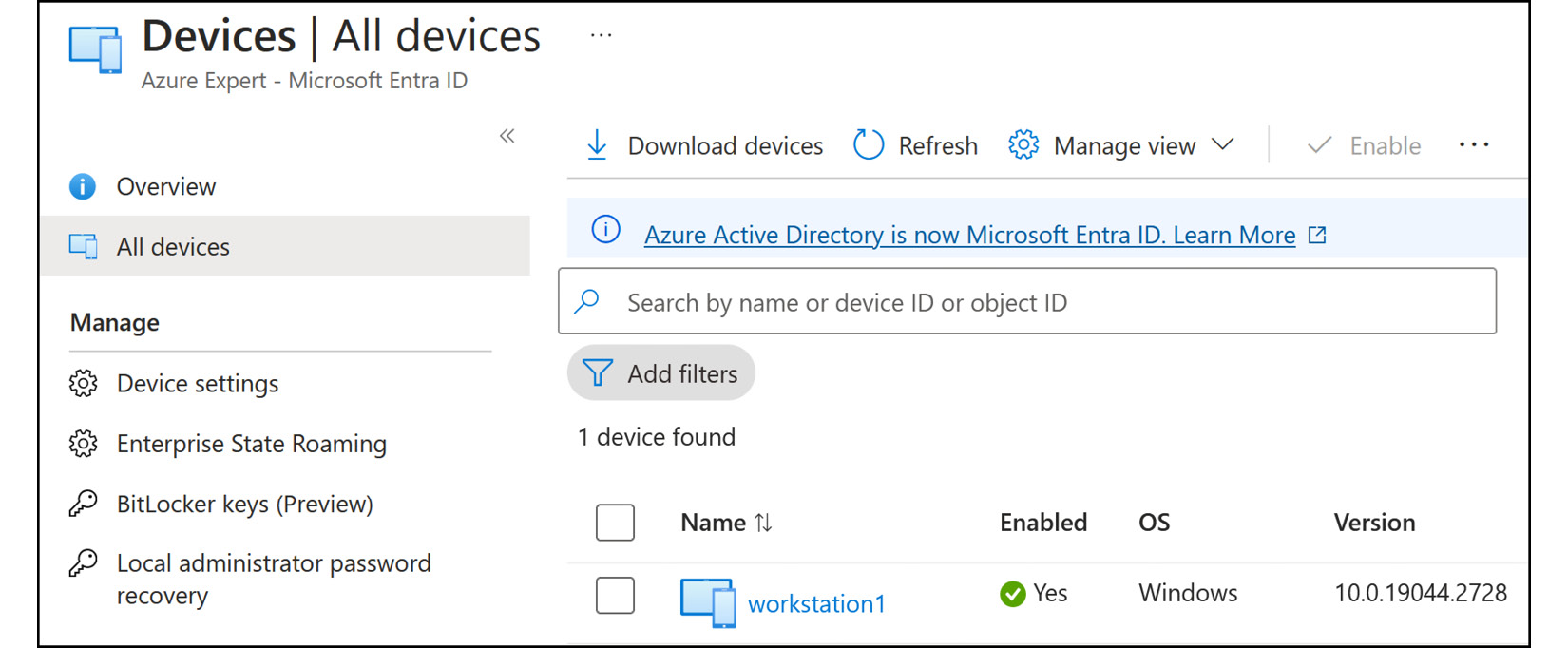Click the Manage view gear icon
This screenshot has width=1568, height=648.
click(1023, 145)
